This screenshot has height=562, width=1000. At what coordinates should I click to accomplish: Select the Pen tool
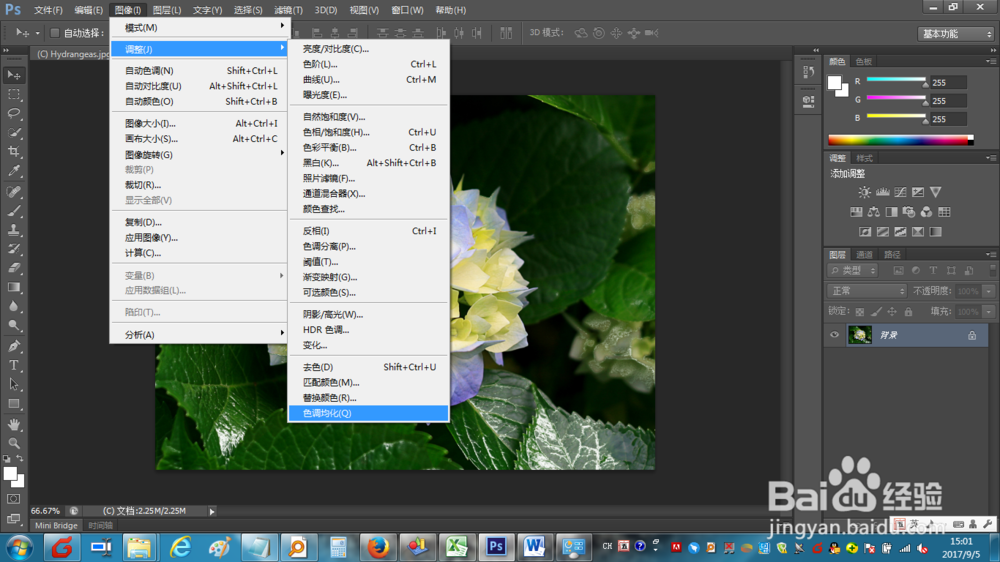pos(13,346)
